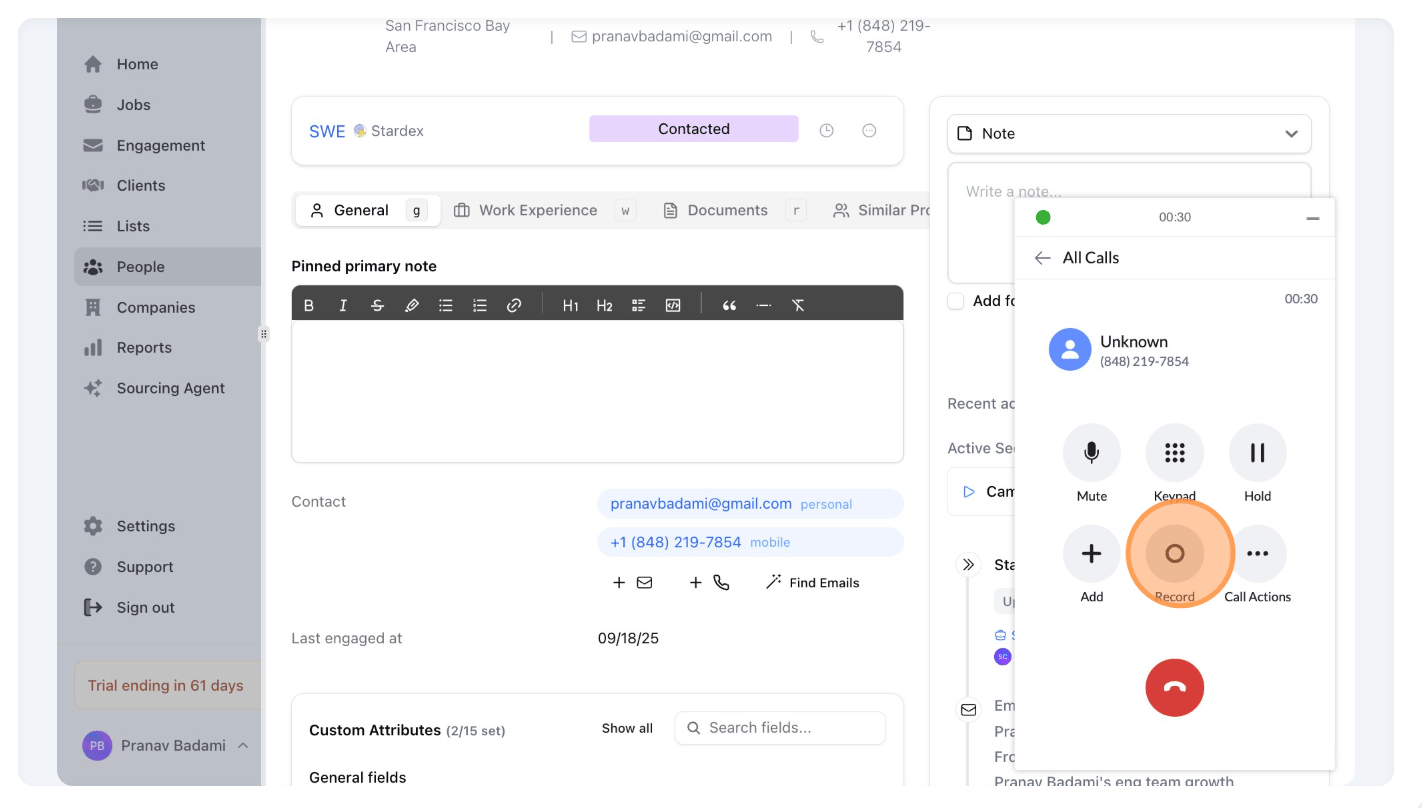Toggle italic in the note toolbar
1422x808 pixels.
coord(343,306)
